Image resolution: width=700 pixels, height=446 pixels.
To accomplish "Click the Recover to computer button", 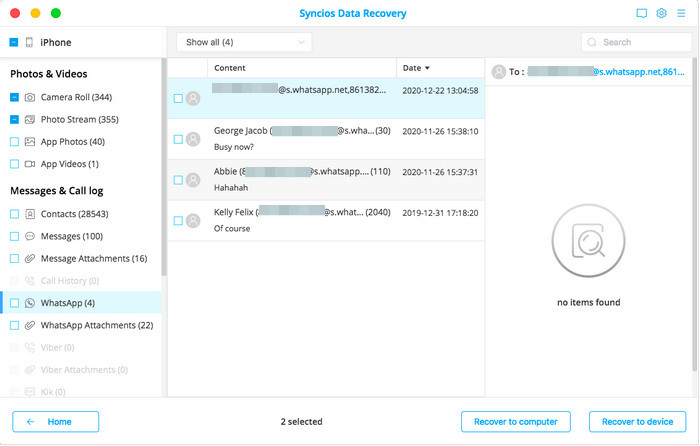I will [516, 422].
